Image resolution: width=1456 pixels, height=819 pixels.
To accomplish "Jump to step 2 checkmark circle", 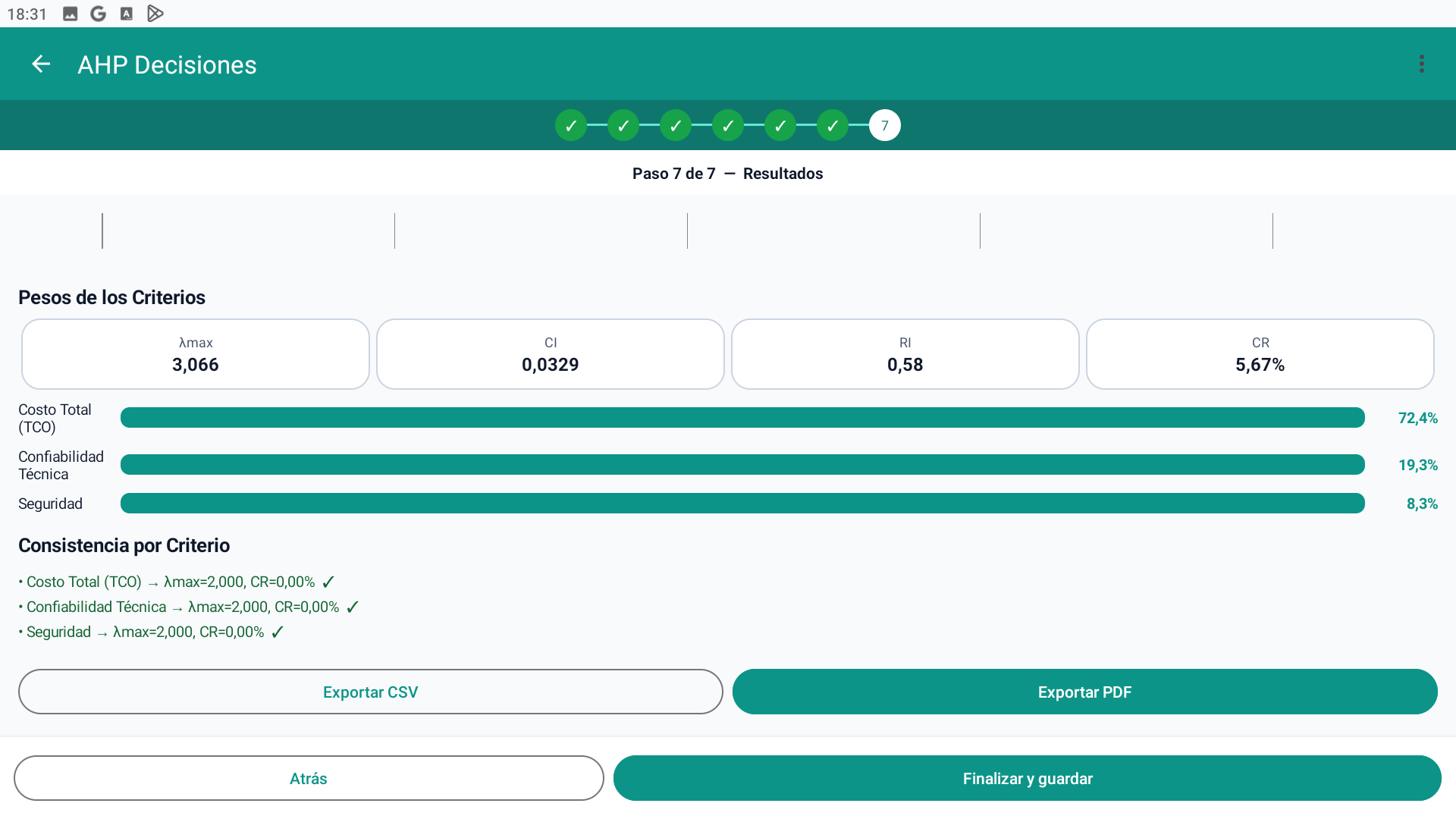I will pyautogui.click(x=623, y=125).
